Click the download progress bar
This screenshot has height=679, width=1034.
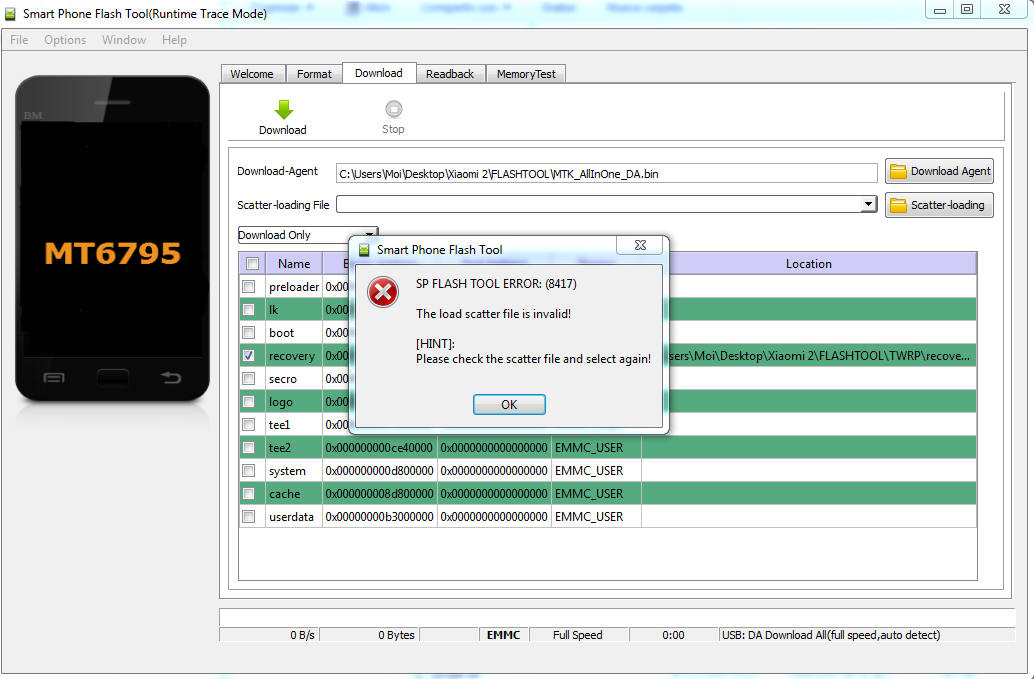click(617, 617)
